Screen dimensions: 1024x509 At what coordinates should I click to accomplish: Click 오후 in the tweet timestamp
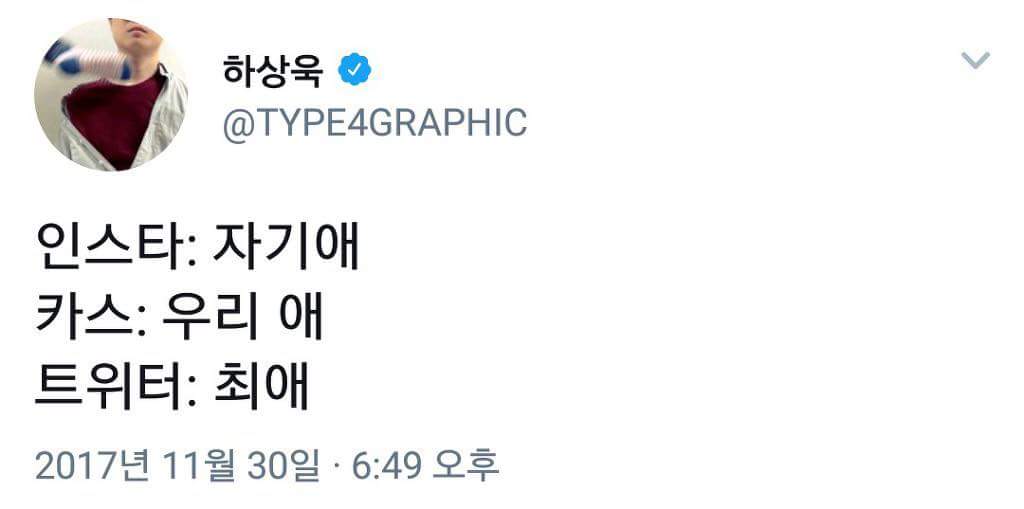tap(472, 466)
